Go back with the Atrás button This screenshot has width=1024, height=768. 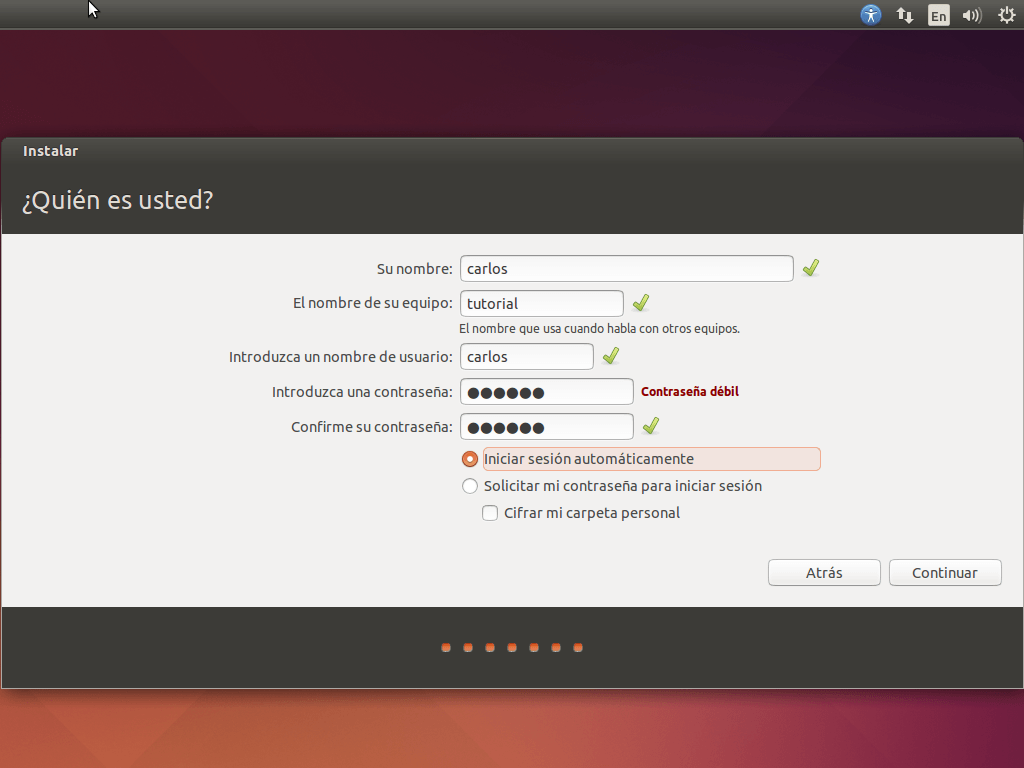[824, 573]
